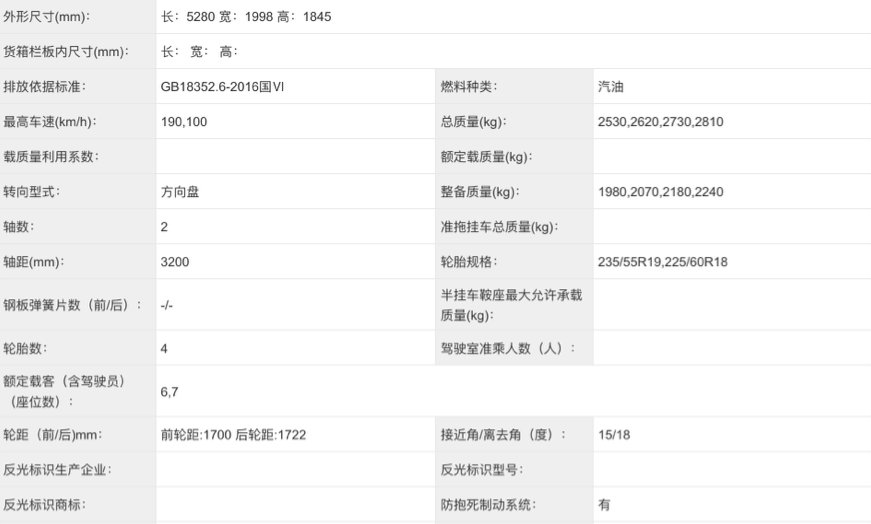The width and height of the screenshot is (871, 524).
Task: Click the 准拖挂车总质量(kg) label
Action: coord(499,227)
